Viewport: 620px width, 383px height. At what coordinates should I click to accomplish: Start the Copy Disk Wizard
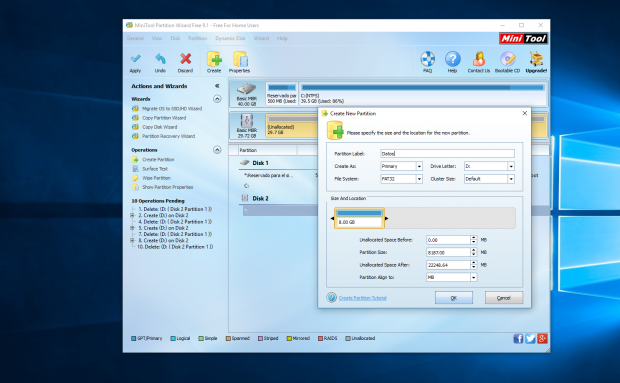point(159,127)
